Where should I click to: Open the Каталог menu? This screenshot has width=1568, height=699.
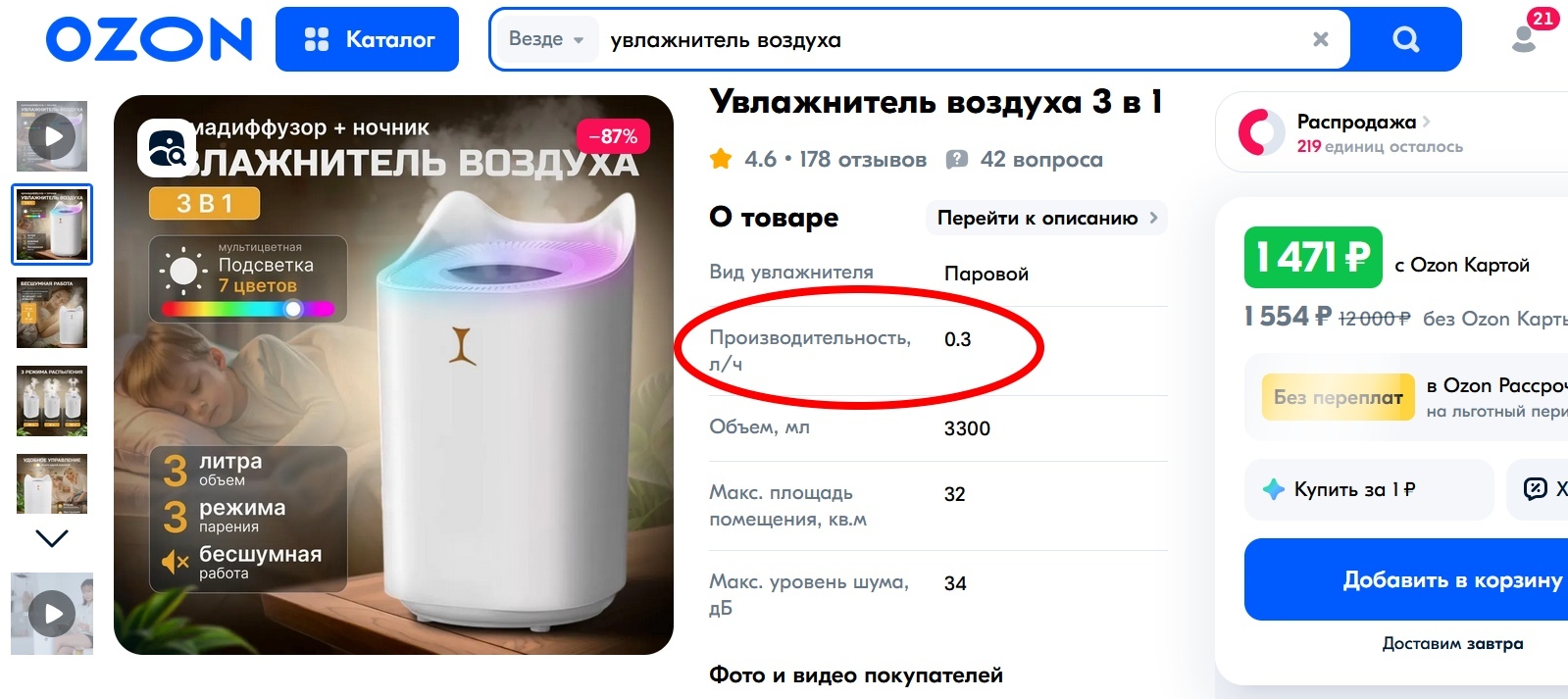pos(367,39)
